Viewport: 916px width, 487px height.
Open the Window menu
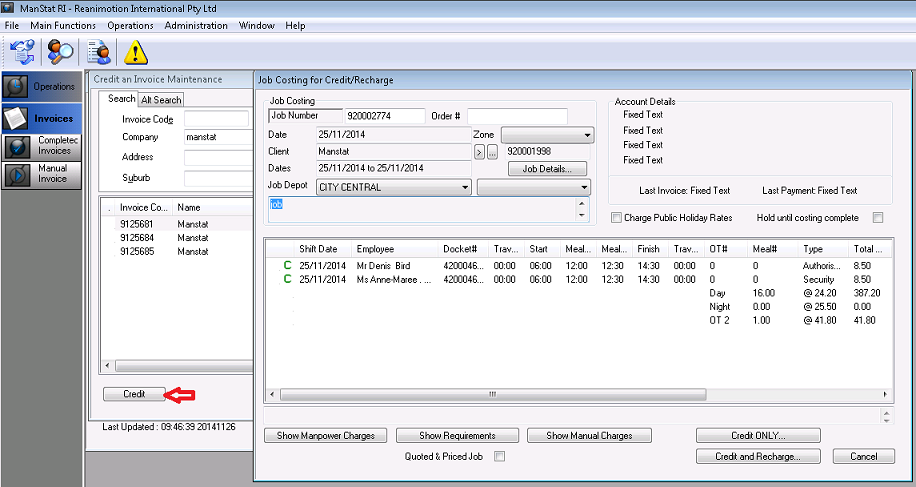tap(256, 26)
